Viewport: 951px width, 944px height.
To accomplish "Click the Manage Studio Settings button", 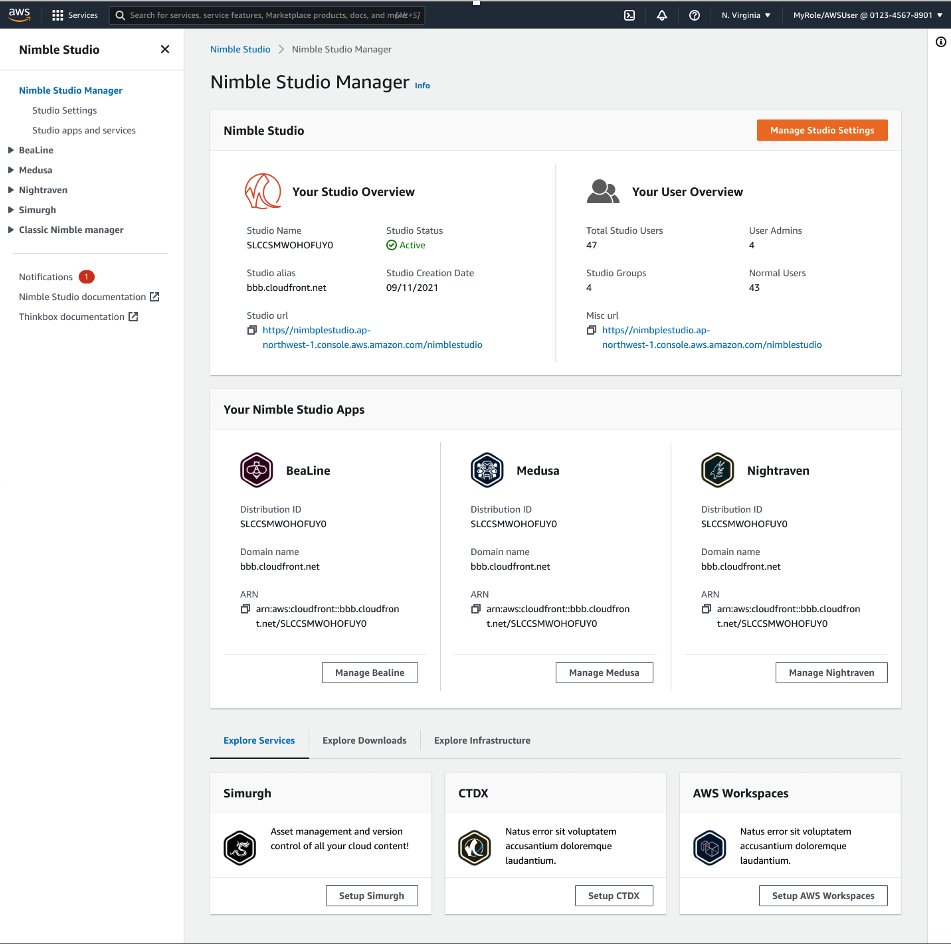I will (822, 130).
